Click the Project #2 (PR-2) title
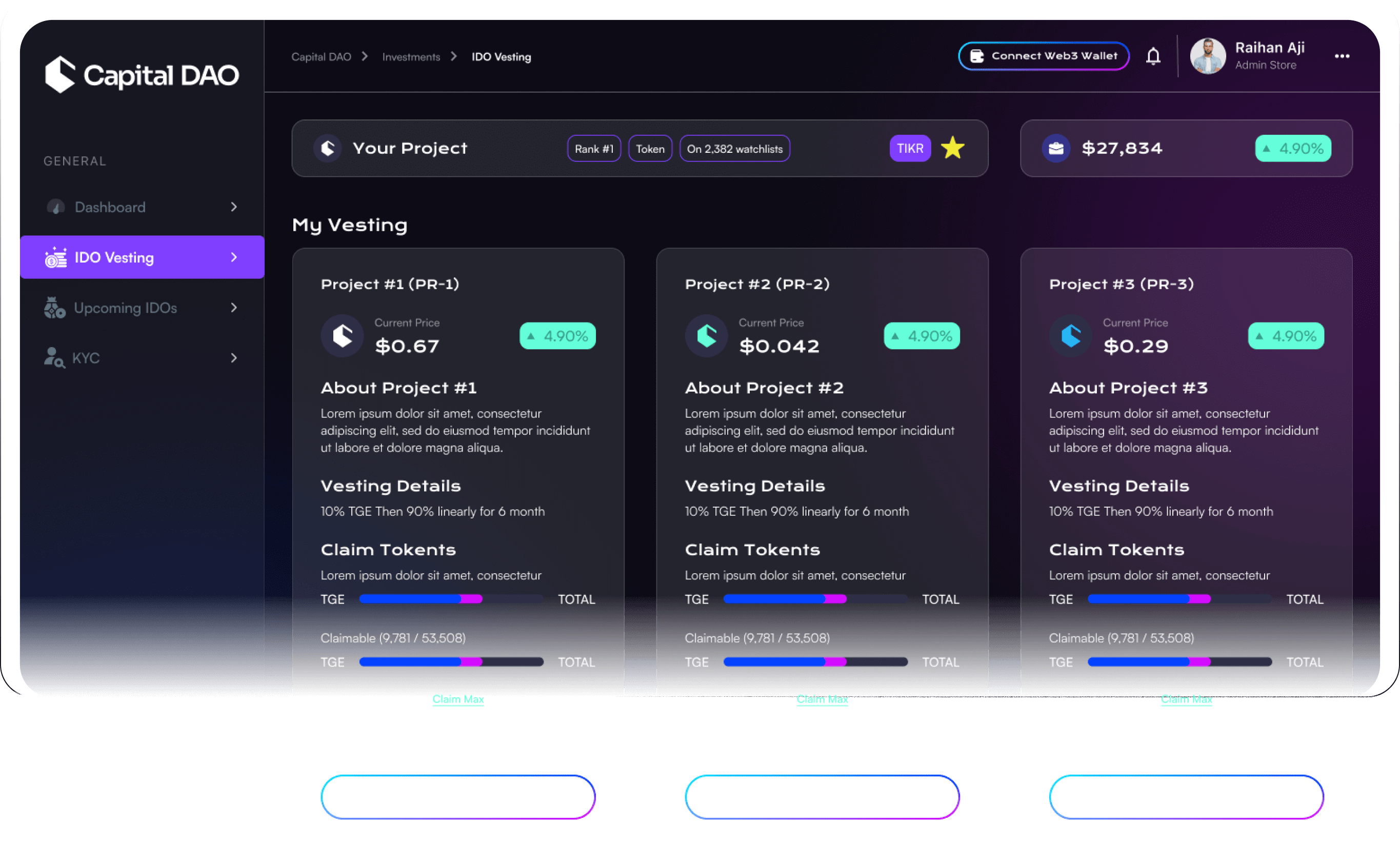Image resolution: width=1400 pixels, height=845 pixels. tap(757, 284)
